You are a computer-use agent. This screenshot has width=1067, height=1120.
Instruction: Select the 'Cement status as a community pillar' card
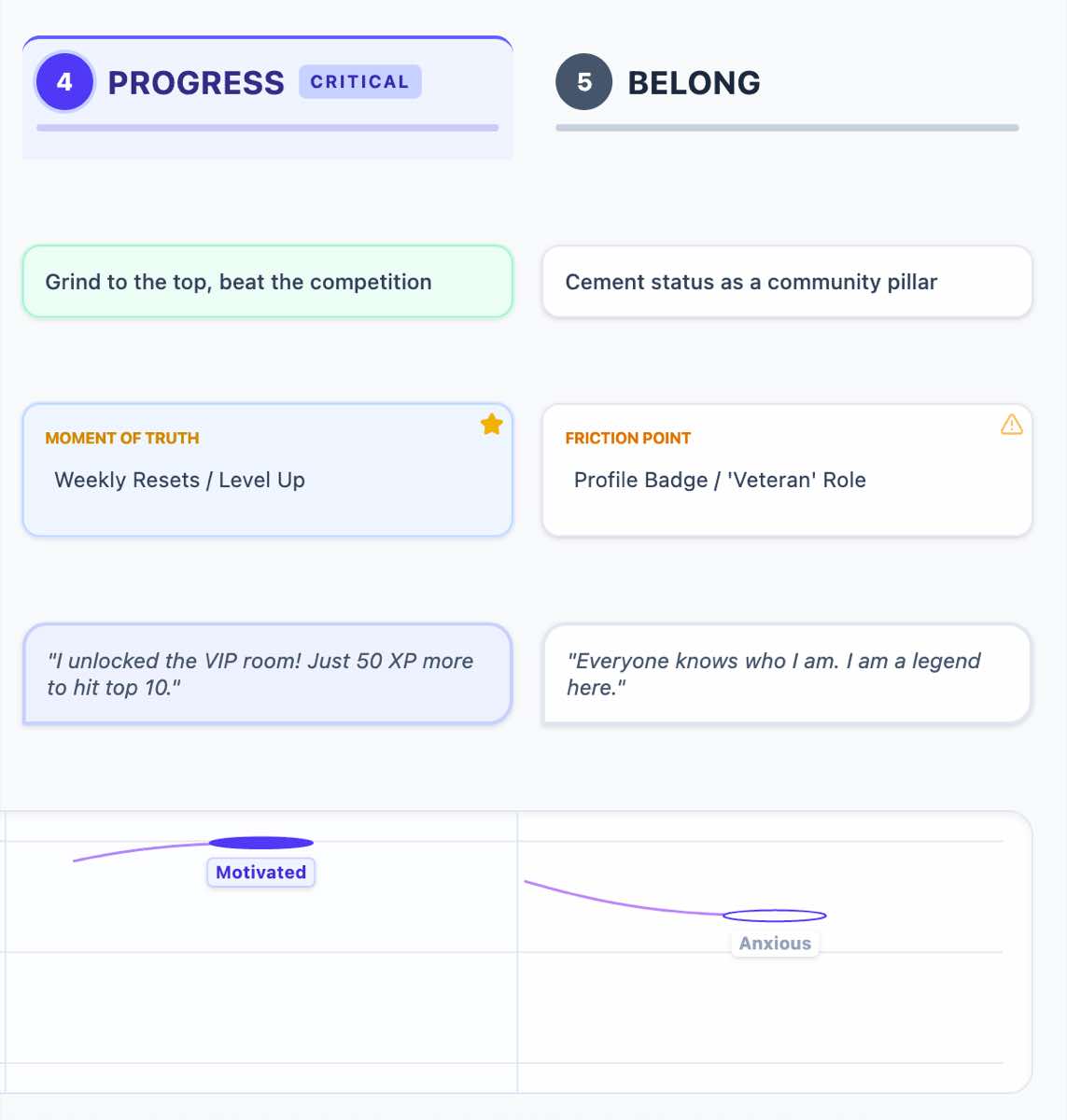tap(787, 282)
